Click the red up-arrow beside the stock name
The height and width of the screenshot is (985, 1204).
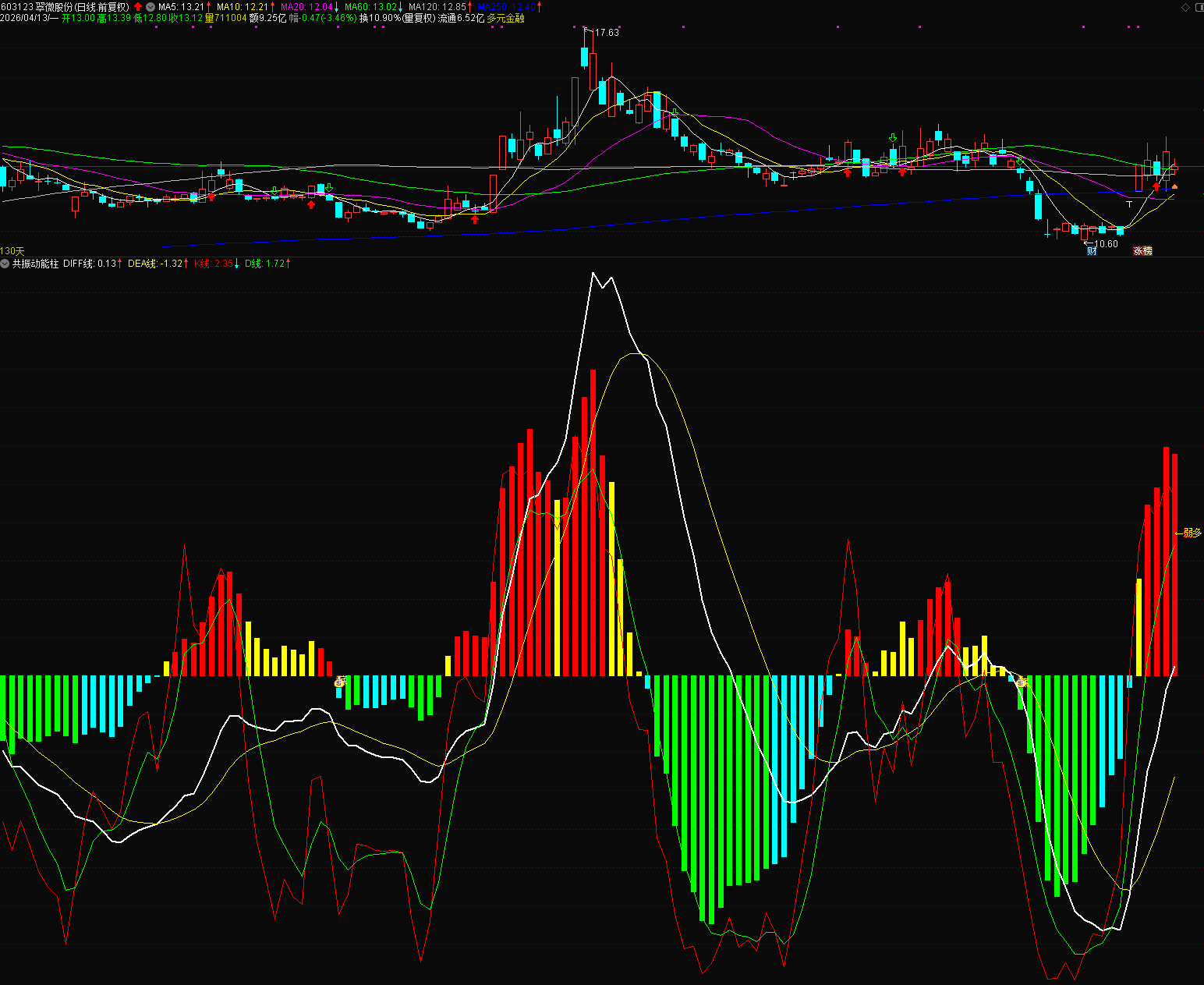point(138,7)
